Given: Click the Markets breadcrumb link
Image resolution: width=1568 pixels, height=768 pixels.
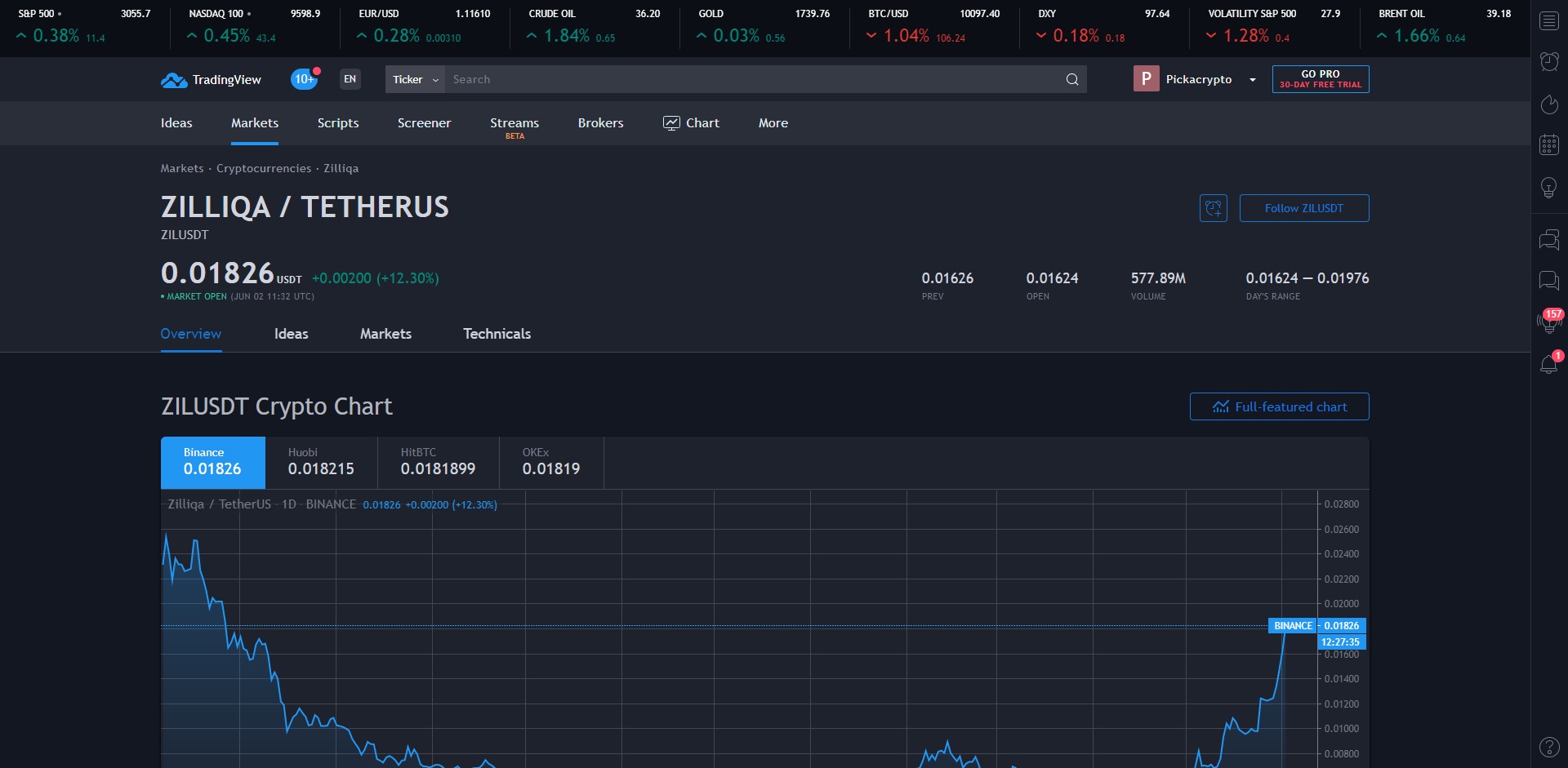Looking at the screenshot, I should coord(182,168).
